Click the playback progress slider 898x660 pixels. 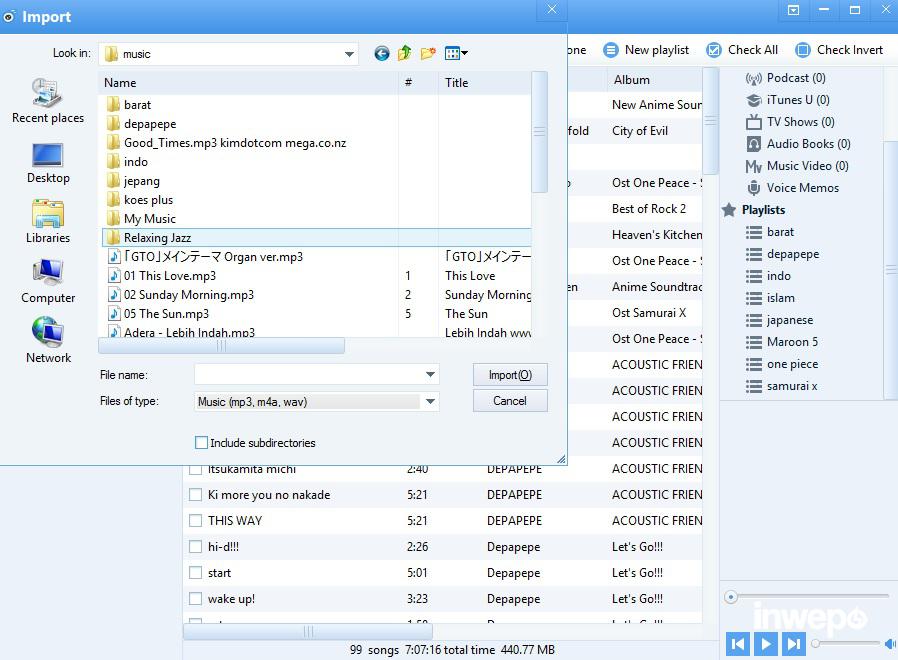point(808,597)
